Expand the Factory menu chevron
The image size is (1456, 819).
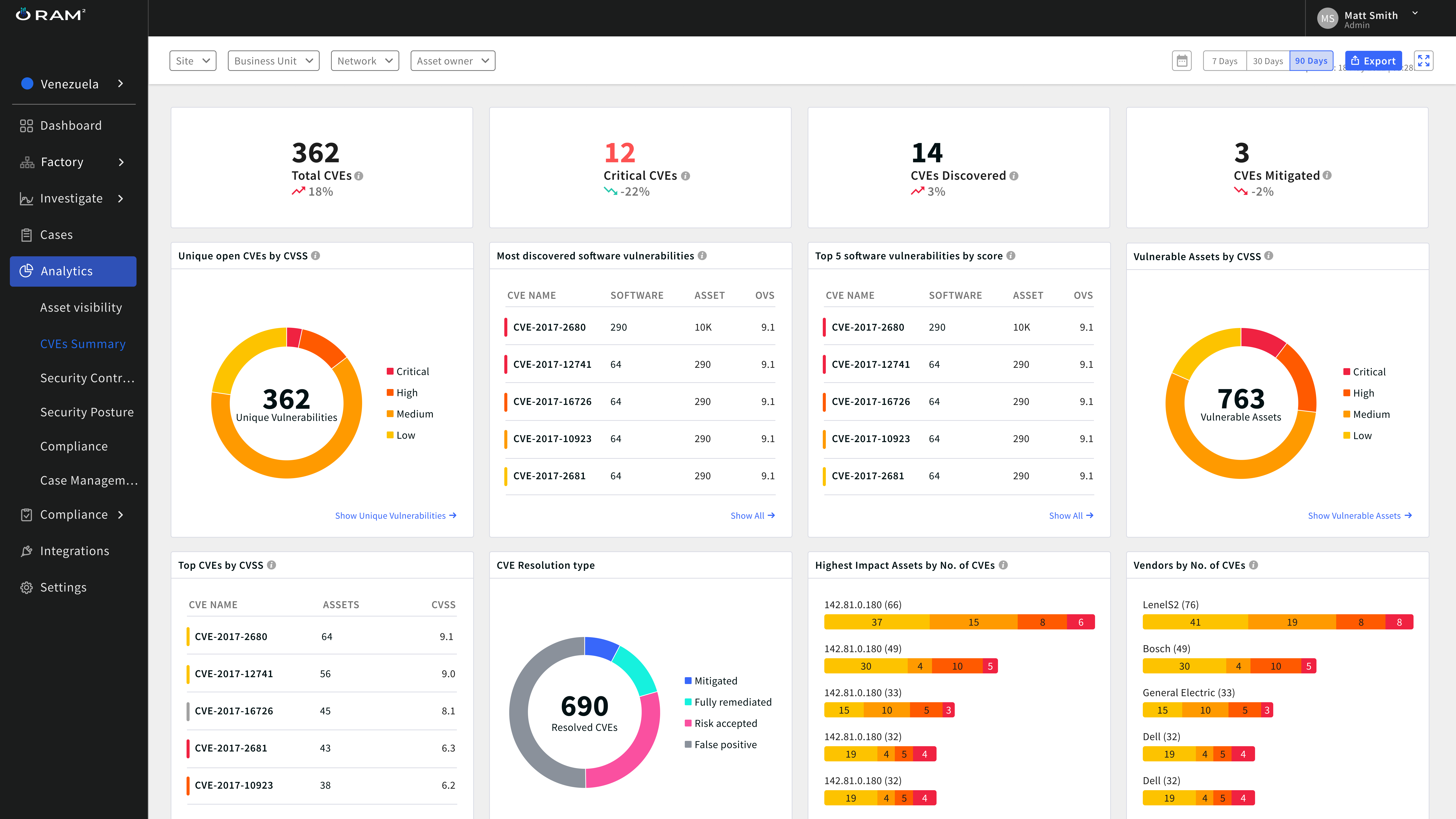tap(121, 162)
